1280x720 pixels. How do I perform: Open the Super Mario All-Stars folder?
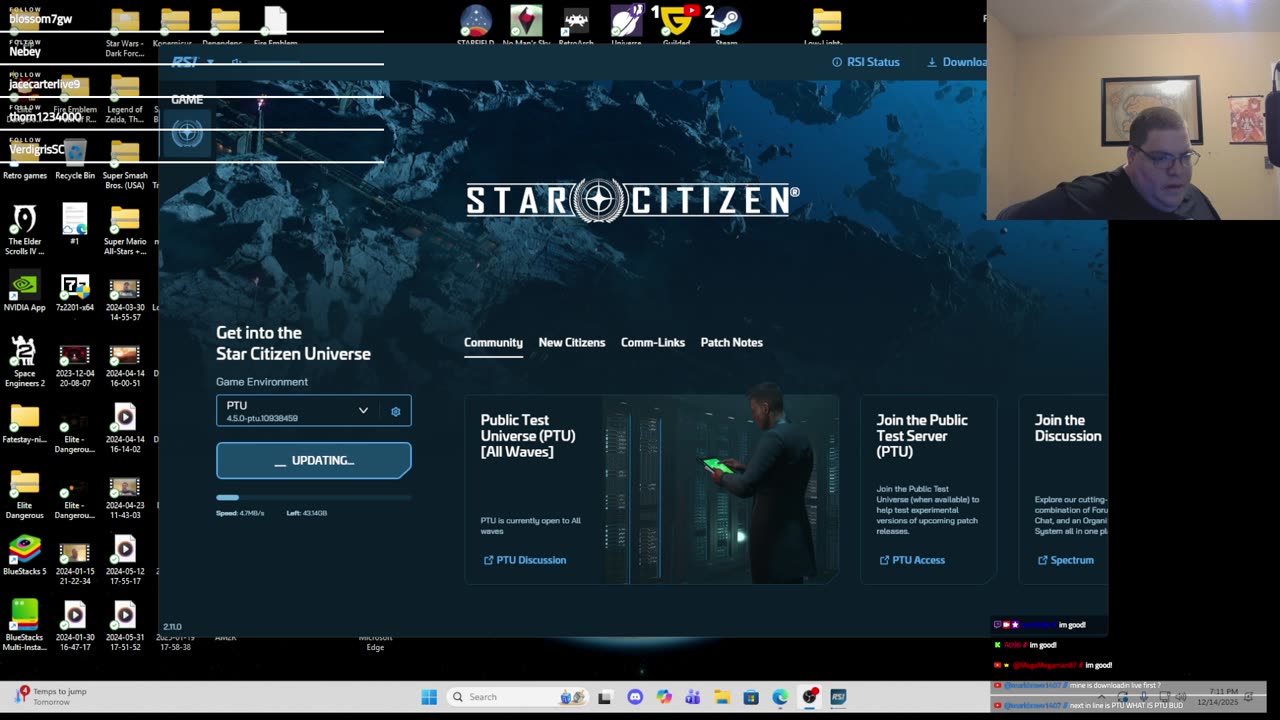[125, 229]
